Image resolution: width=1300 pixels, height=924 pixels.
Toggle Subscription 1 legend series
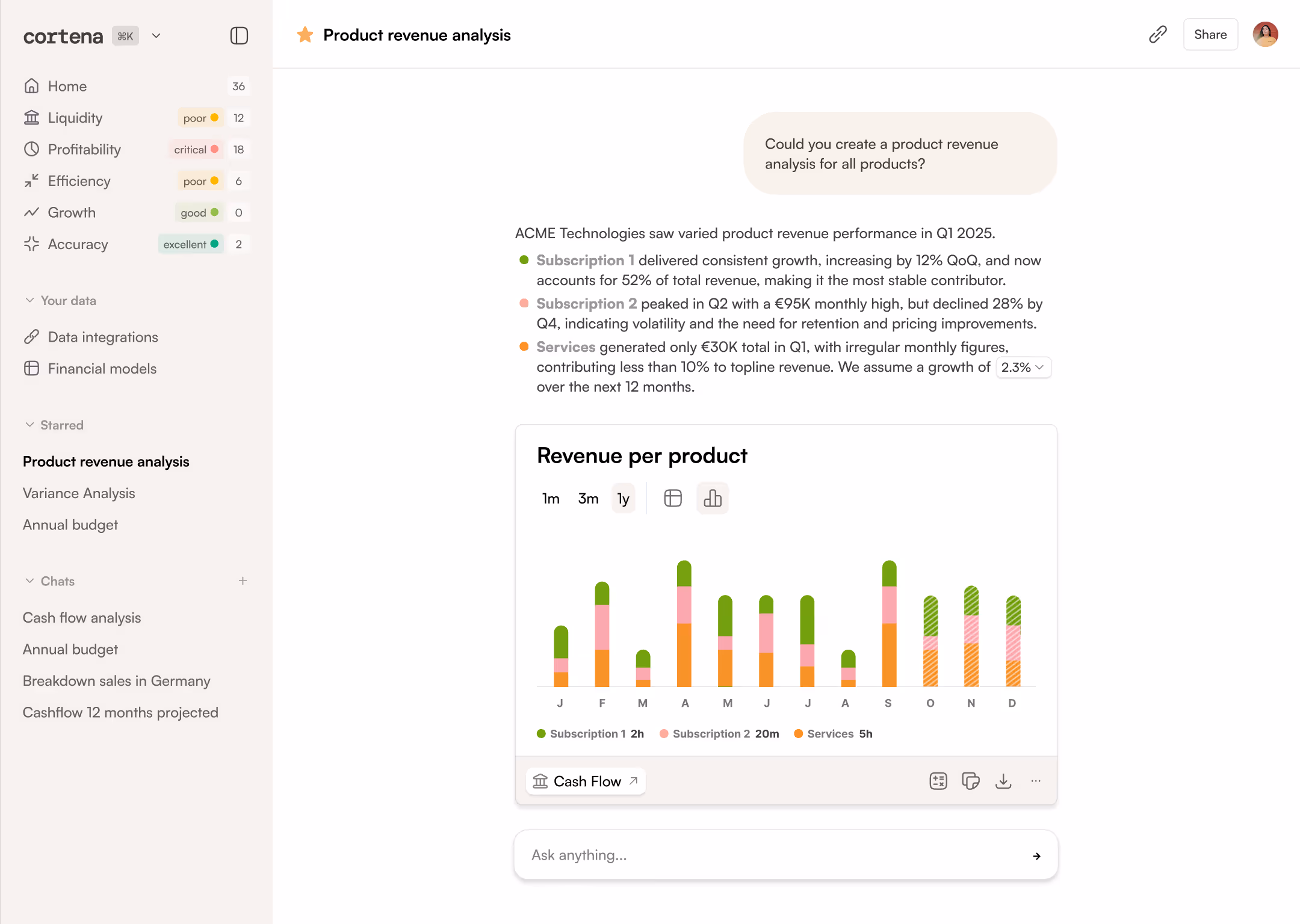pos(590,733)
